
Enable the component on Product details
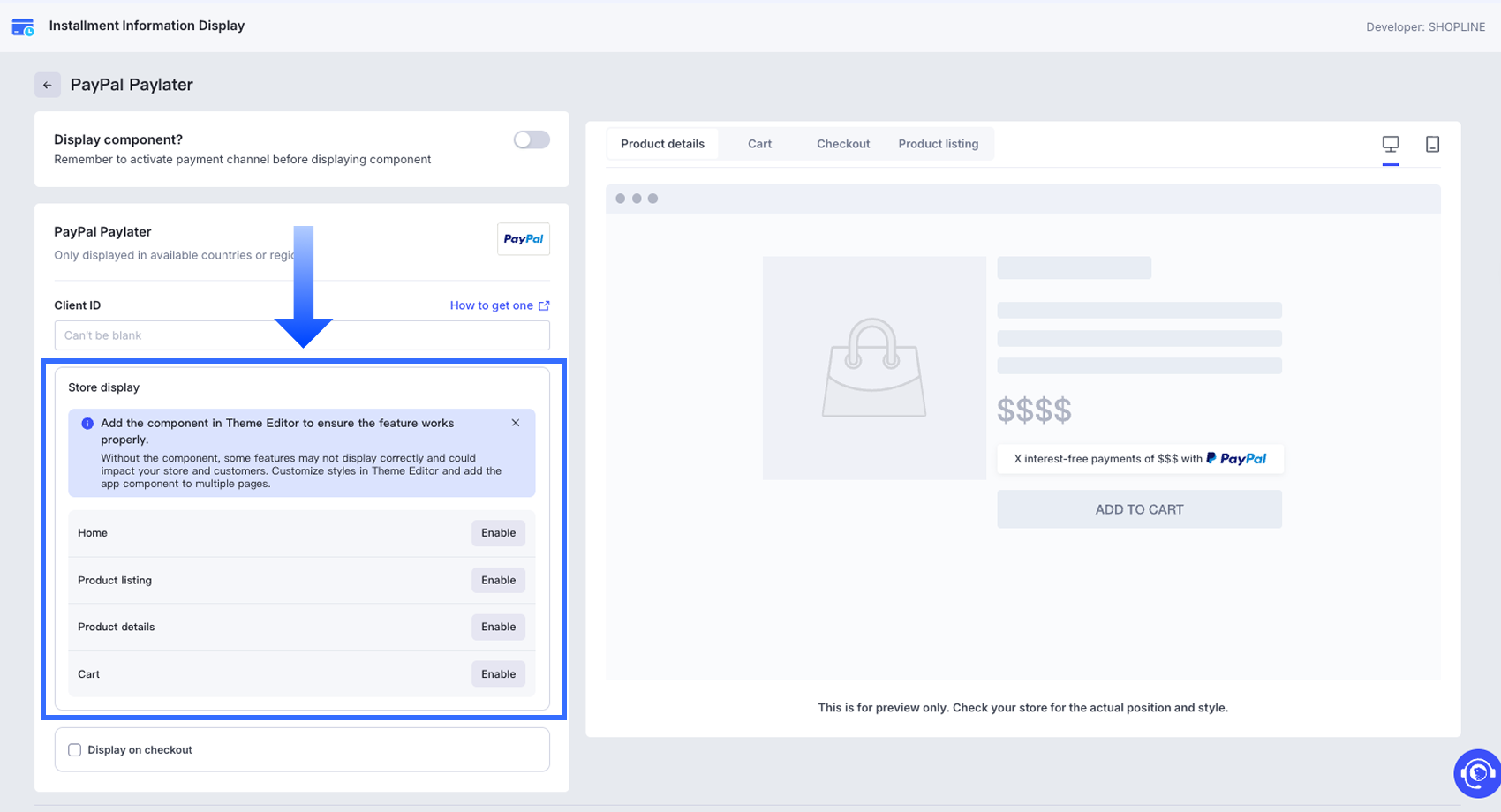click(498, 627)
